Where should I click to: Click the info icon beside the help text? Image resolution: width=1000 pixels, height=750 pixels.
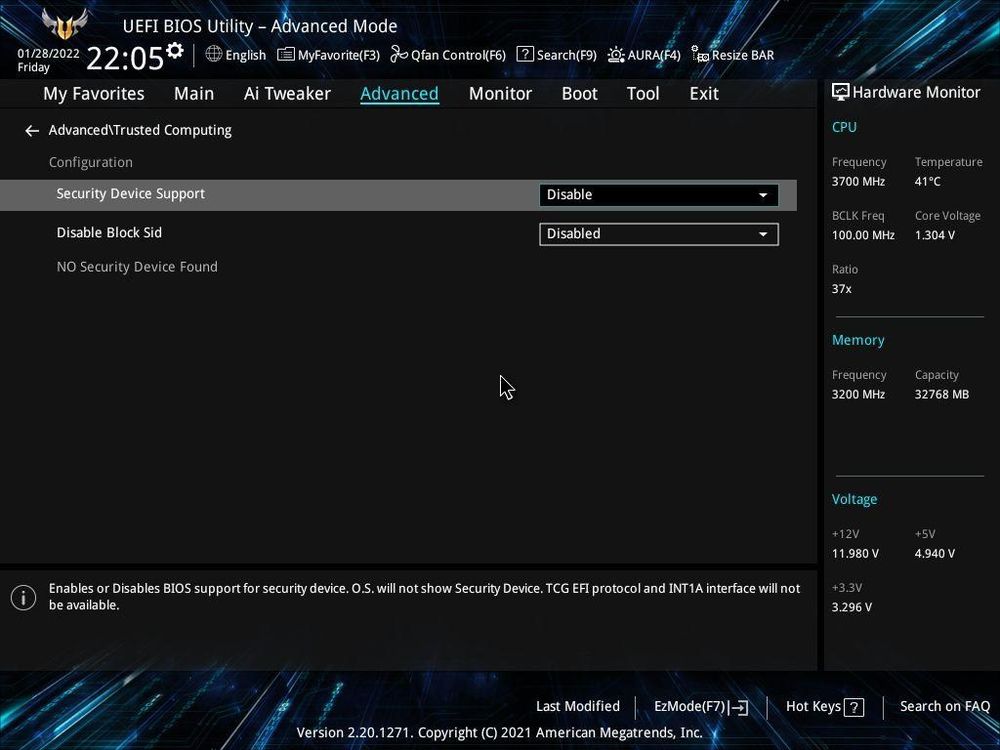coord(23,597)
